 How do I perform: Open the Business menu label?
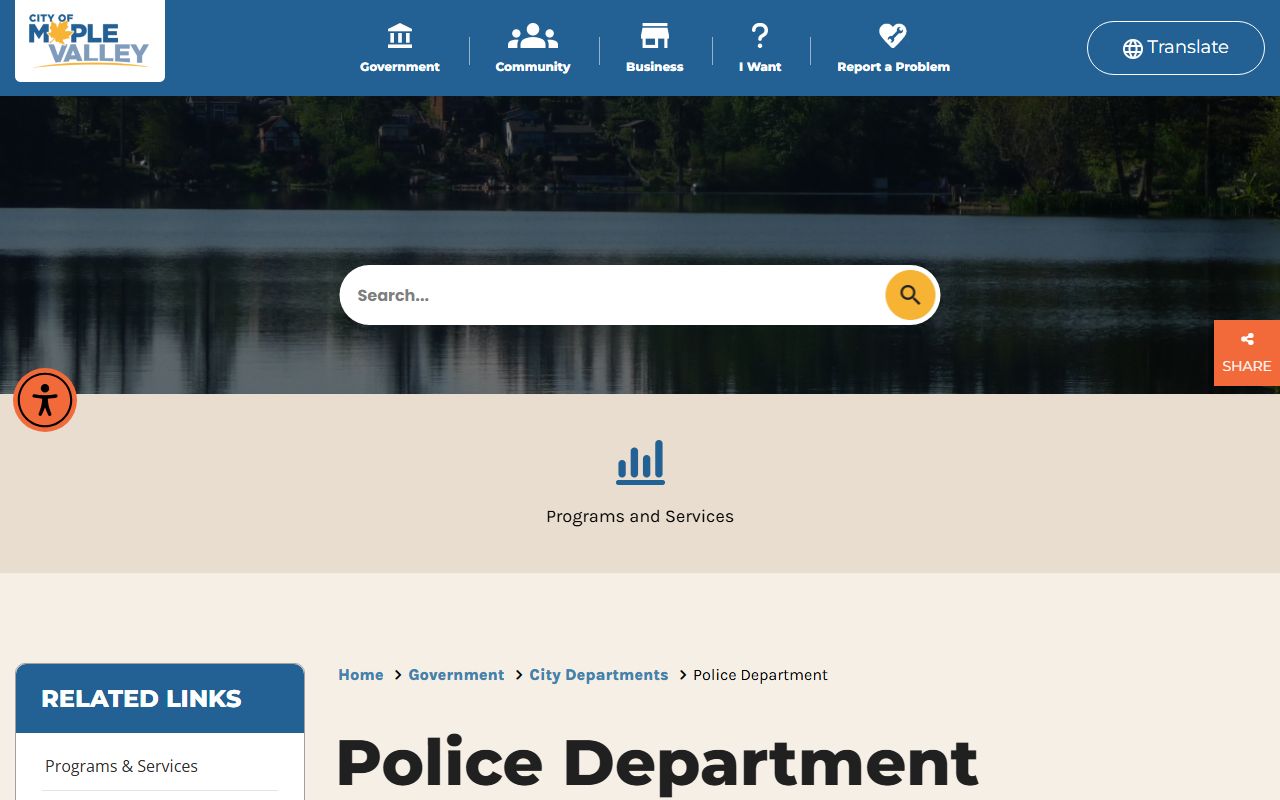point(655,67)
